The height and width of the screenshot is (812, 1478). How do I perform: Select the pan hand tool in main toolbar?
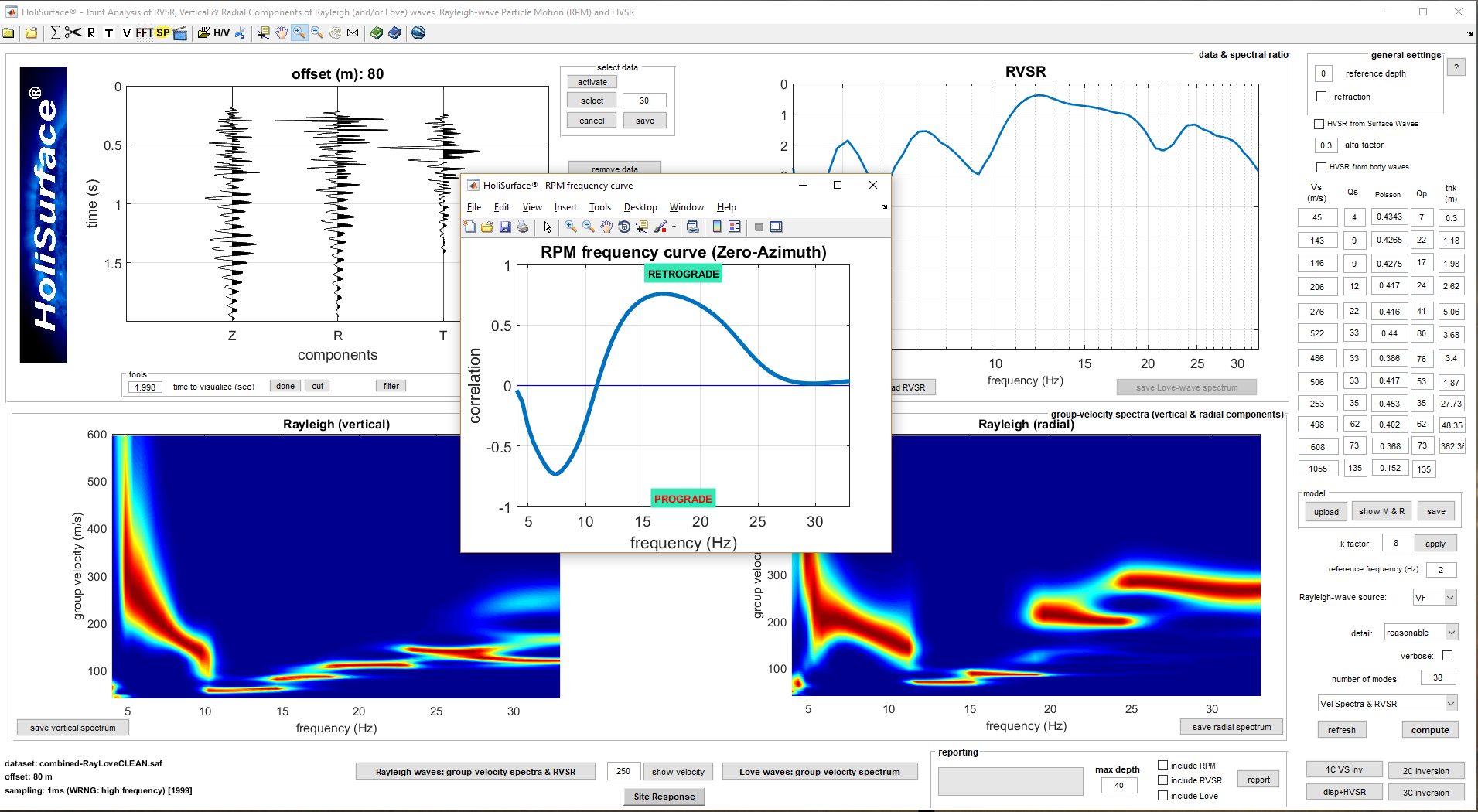(282, 32)
